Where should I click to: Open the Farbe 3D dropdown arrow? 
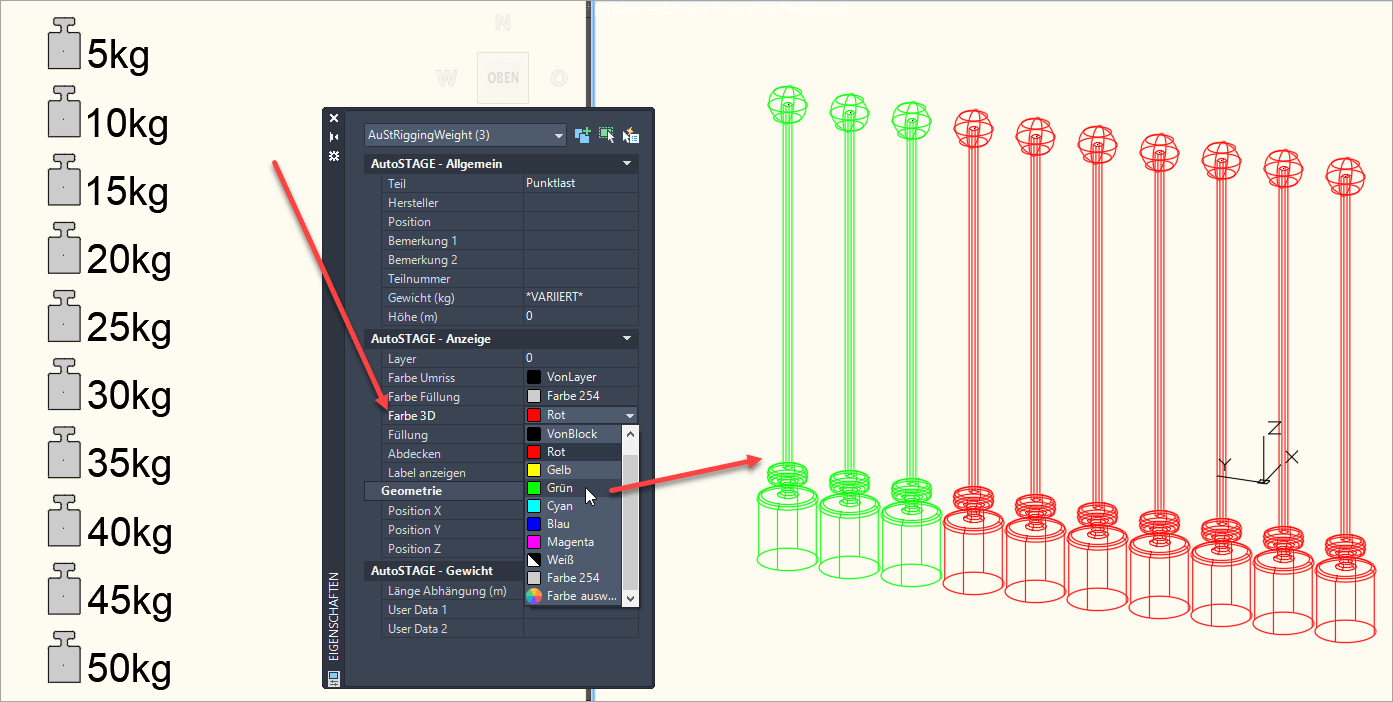tap(629, 415)
